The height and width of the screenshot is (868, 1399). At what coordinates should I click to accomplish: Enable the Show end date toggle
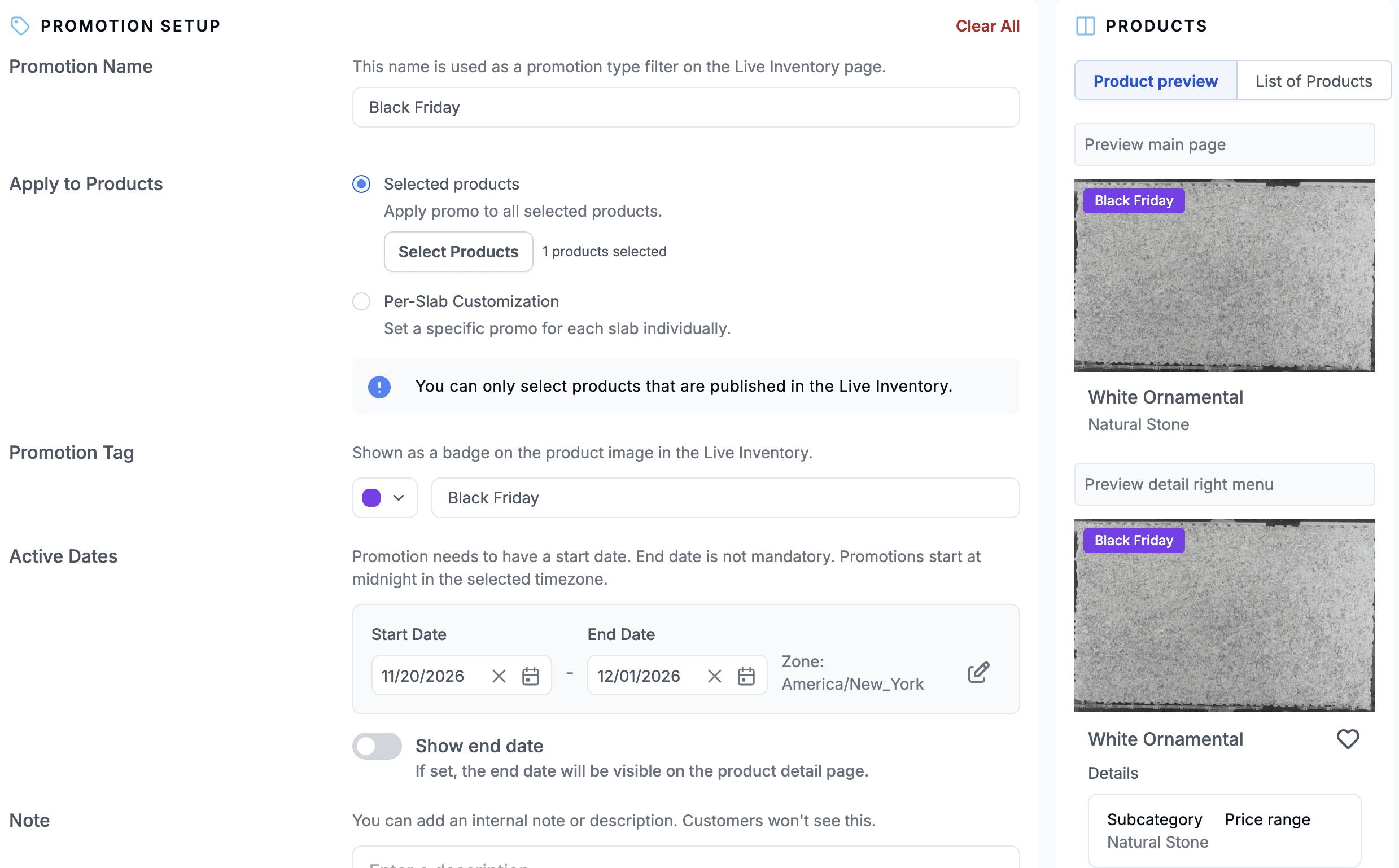[x=377, y=746]
